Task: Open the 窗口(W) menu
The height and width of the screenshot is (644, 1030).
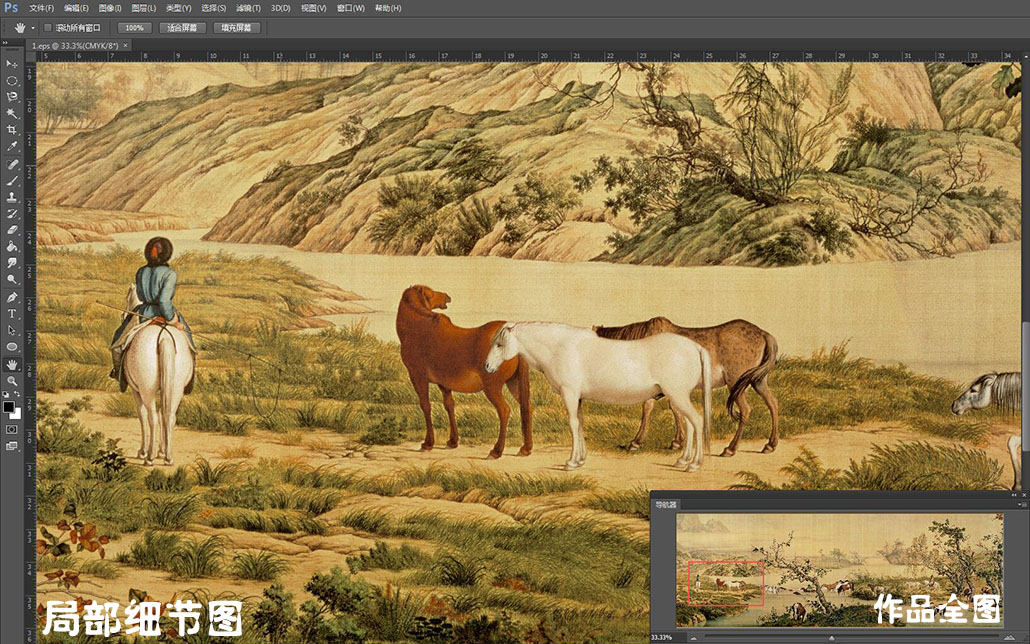Action: (350, 9)
